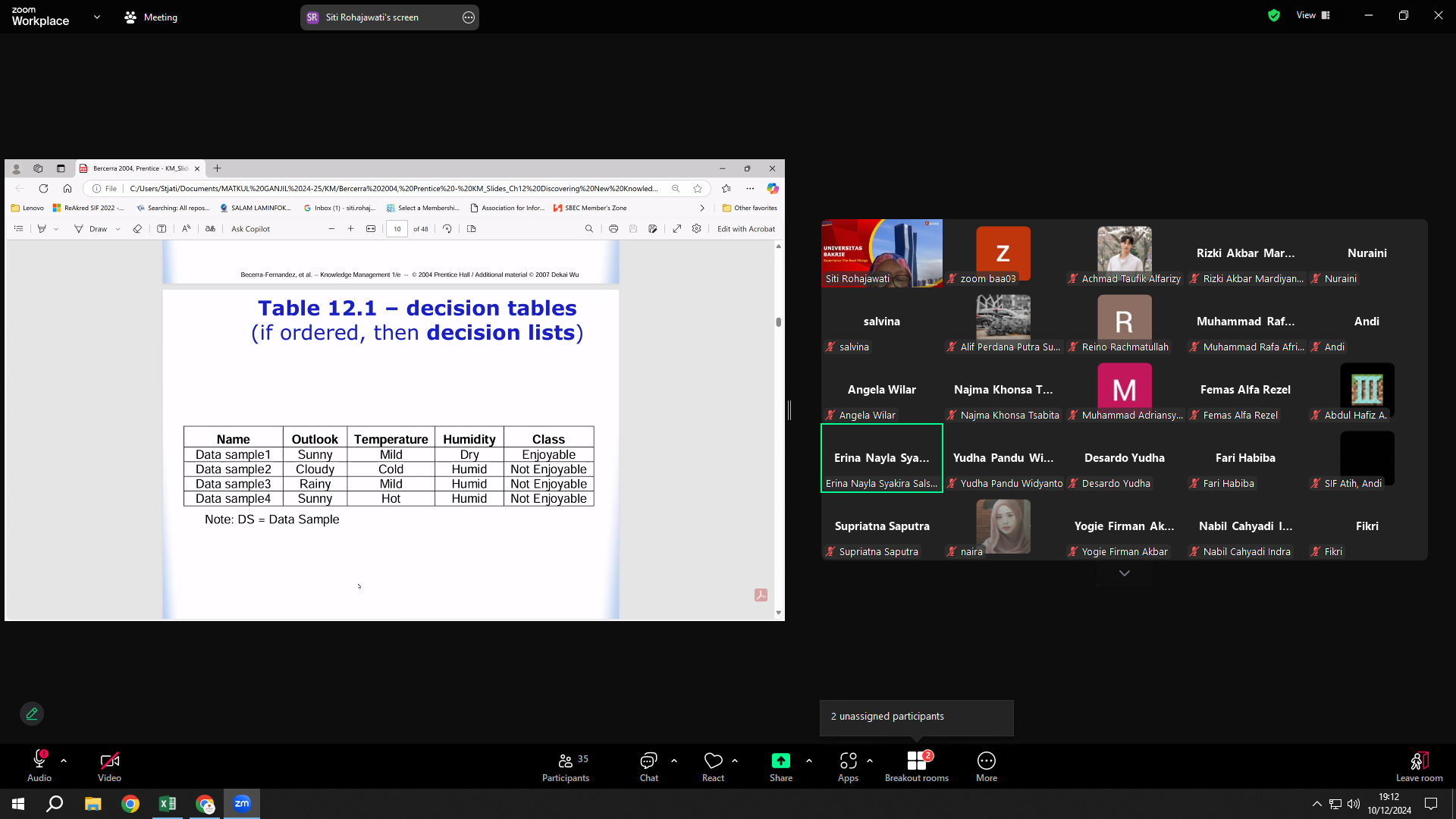Screen dimensions: 1456x819
Task: Open File Explorer from taskbar
Action: click(x=93, y=804)
